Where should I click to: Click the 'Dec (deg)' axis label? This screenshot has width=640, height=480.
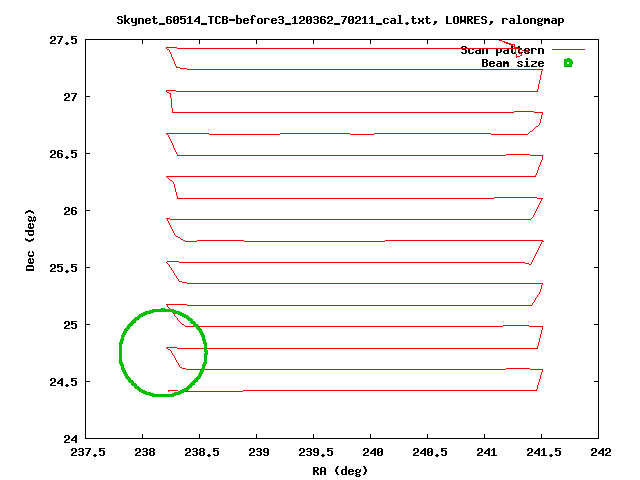(30, 240)
